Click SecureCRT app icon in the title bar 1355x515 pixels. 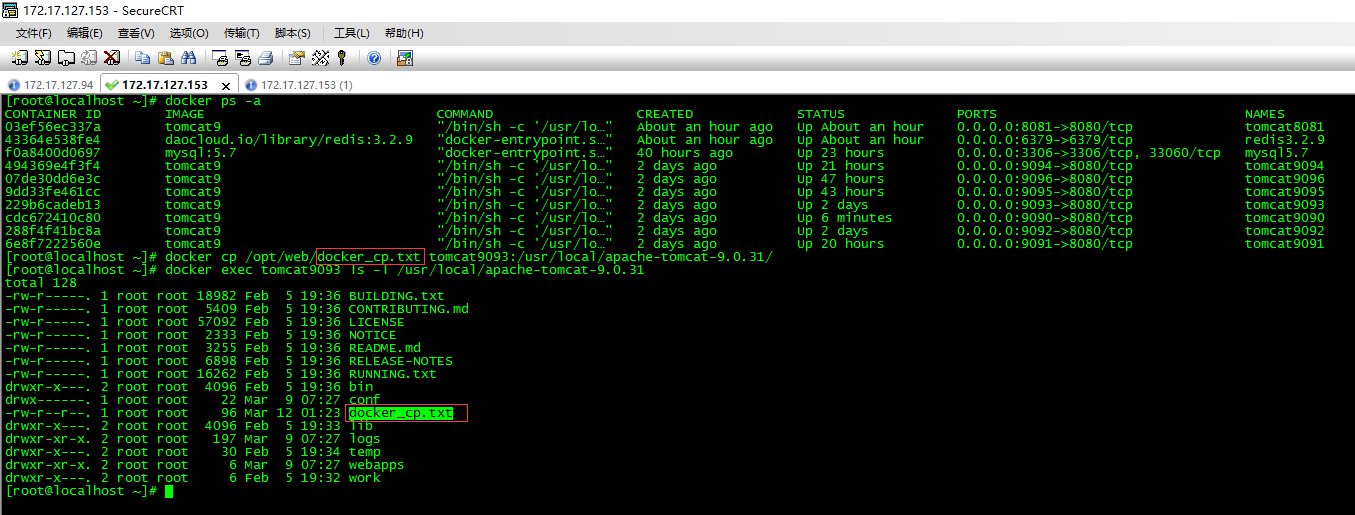click(10, 10)
